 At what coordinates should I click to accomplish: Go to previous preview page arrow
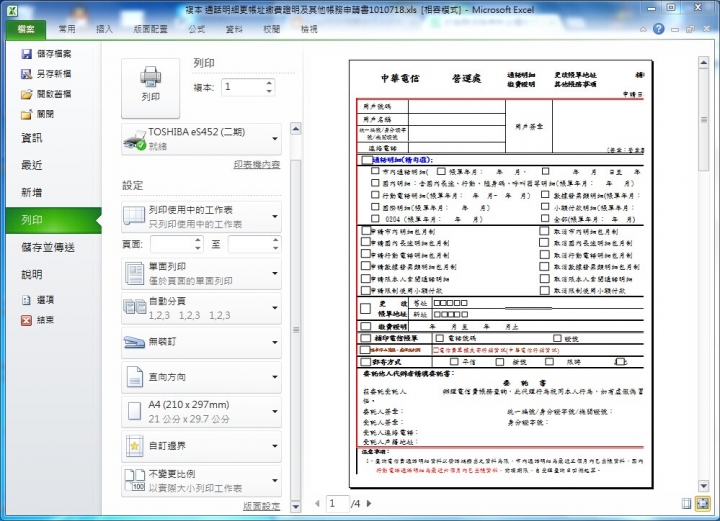(317, 504)
